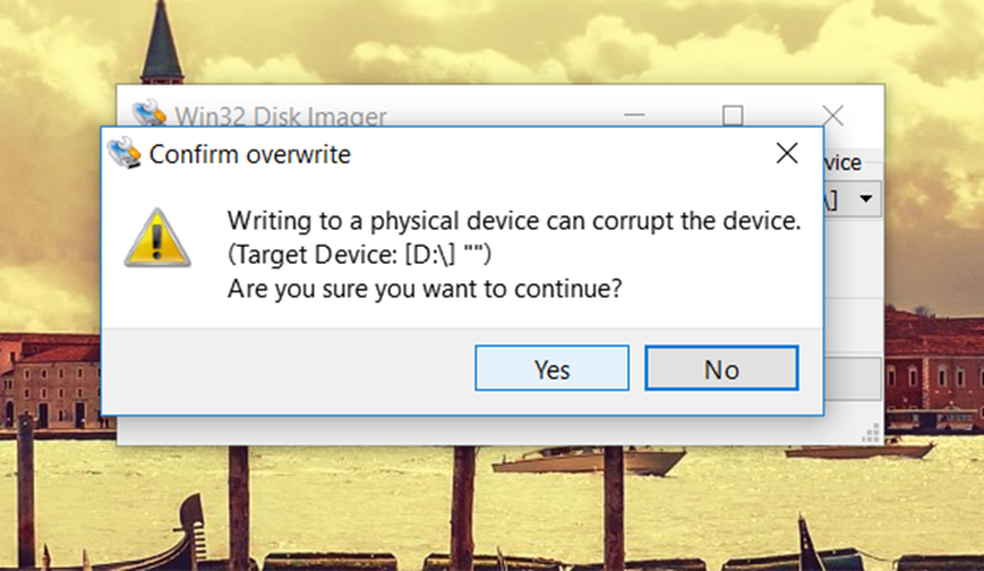Click the window resize grip corner
The image size is (984, 571).
[x=870, y=433]
